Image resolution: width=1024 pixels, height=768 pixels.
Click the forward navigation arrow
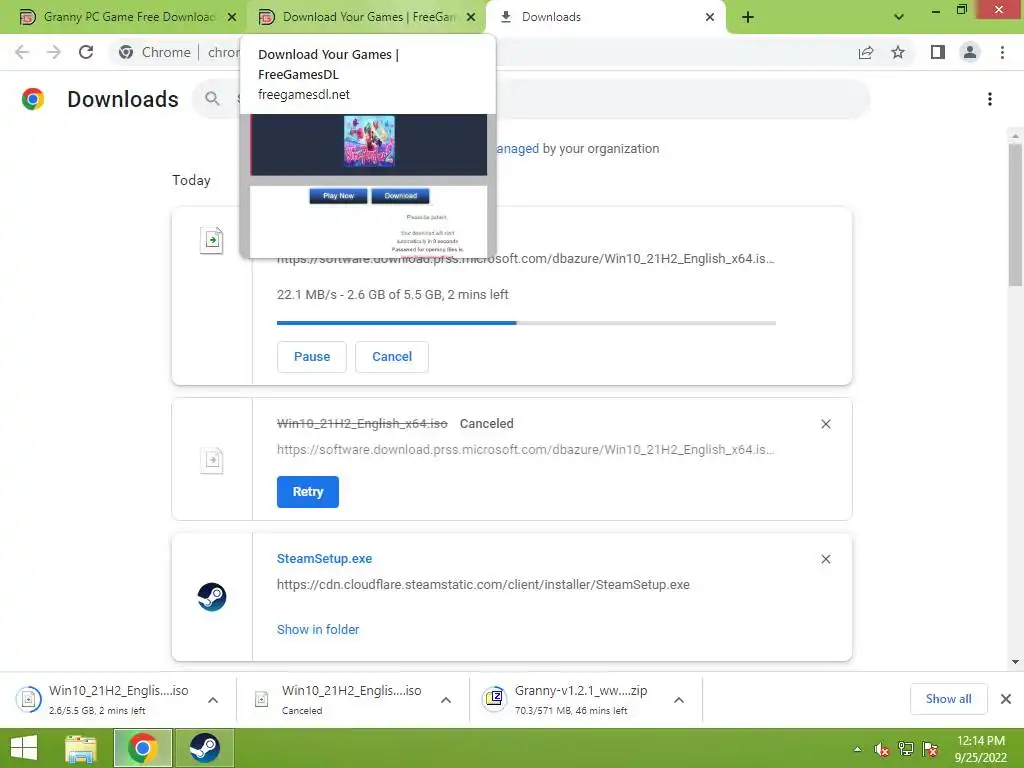click(x=54, y=52)
